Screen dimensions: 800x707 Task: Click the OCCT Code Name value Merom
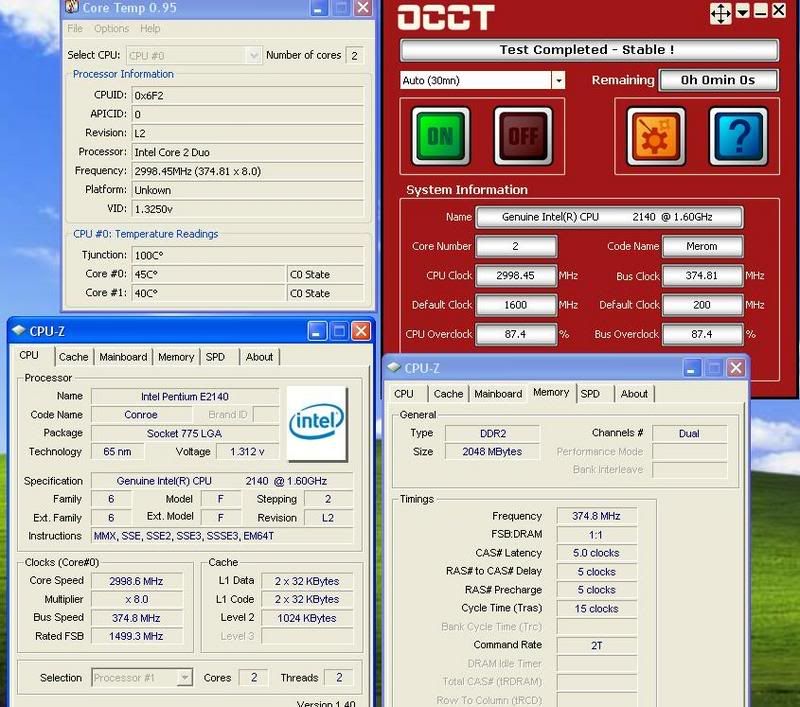pyautogui.click(x=702, y=246)
